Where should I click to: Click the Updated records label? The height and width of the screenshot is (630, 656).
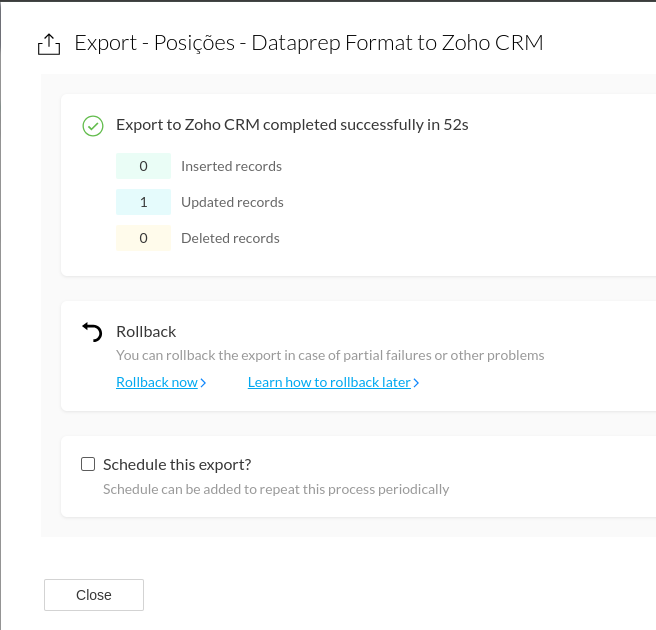pos(232,202)
